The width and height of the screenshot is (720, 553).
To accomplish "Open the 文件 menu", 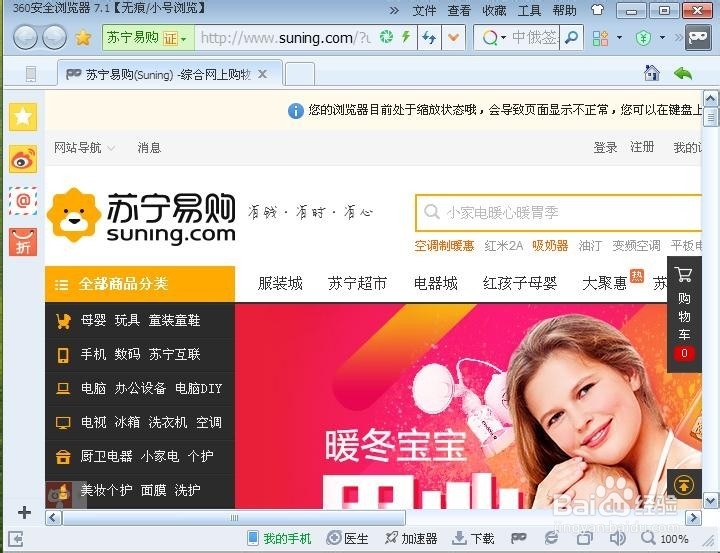I will pyautogui.click(x=424, y=10).
